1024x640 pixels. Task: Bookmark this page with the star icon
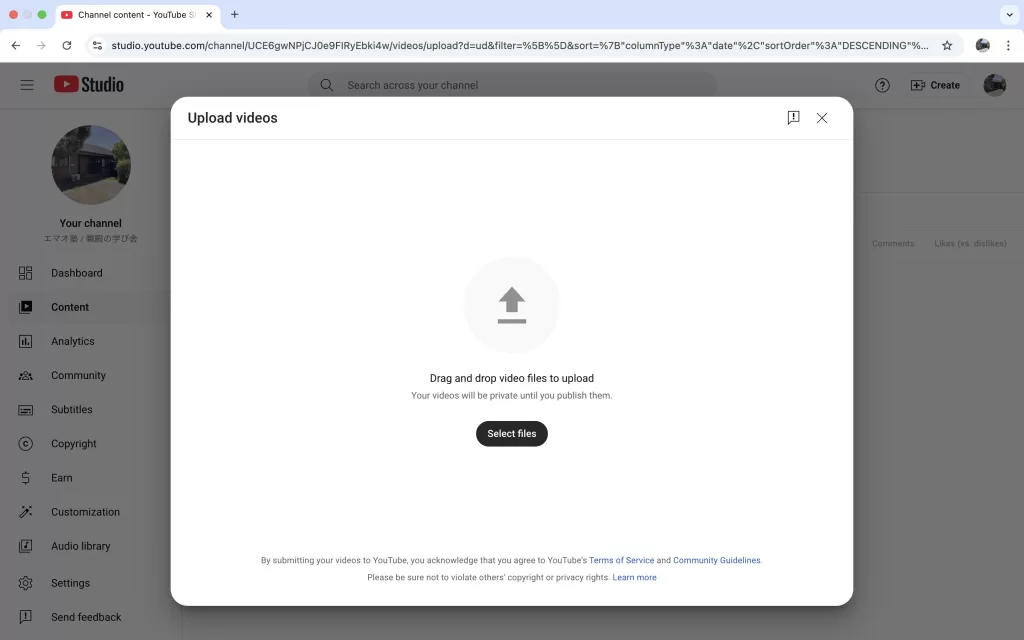(946, 45)
